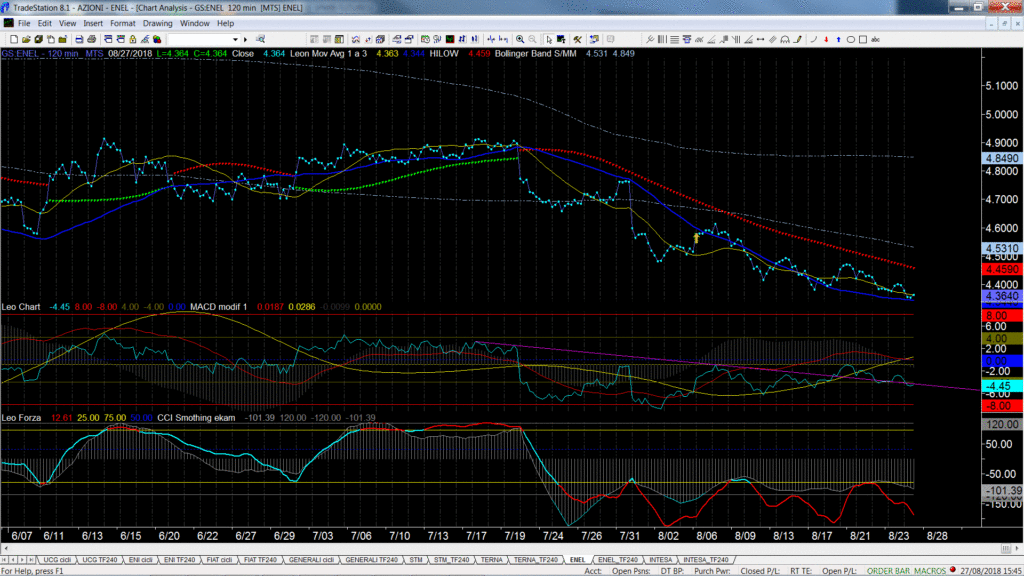Select the rectangle drawing tool
Screen dimensions: 1024x576
(x=863, y=40)
